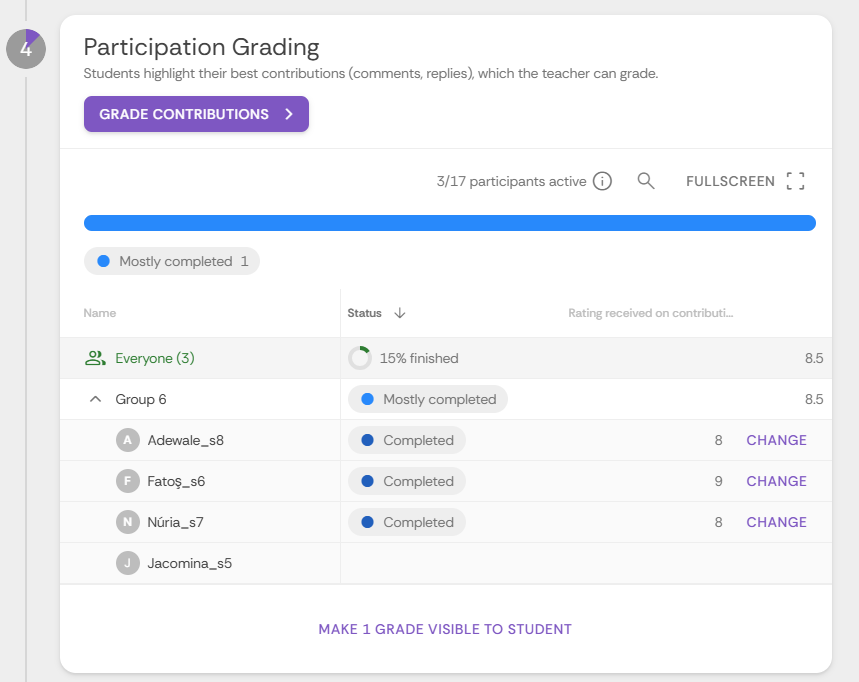This screenshot has width=859, height=682.
Task: Change Adewale_s8 rating
Action: [x=776, y=440]
